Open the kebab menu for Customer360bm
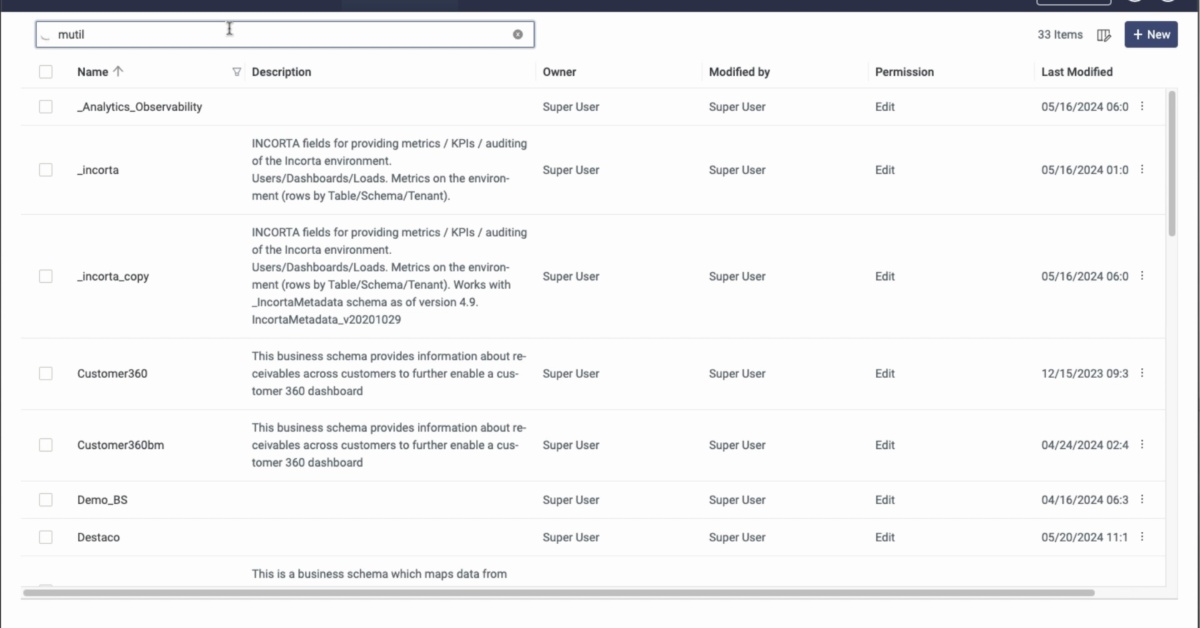 coord(1142,445)
